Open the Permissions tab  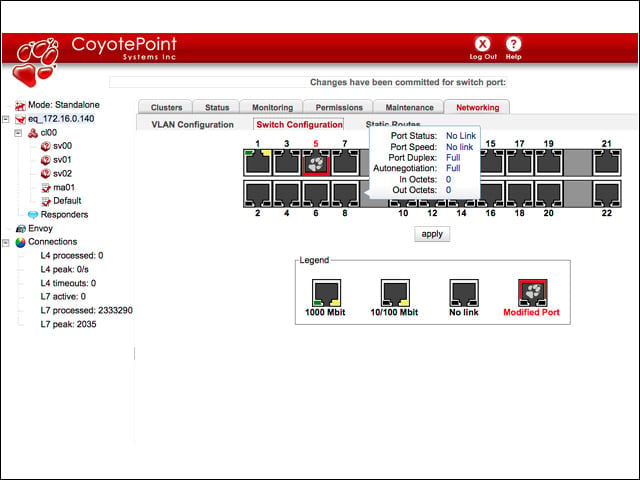pyautogui.click(x=339, y=107)
